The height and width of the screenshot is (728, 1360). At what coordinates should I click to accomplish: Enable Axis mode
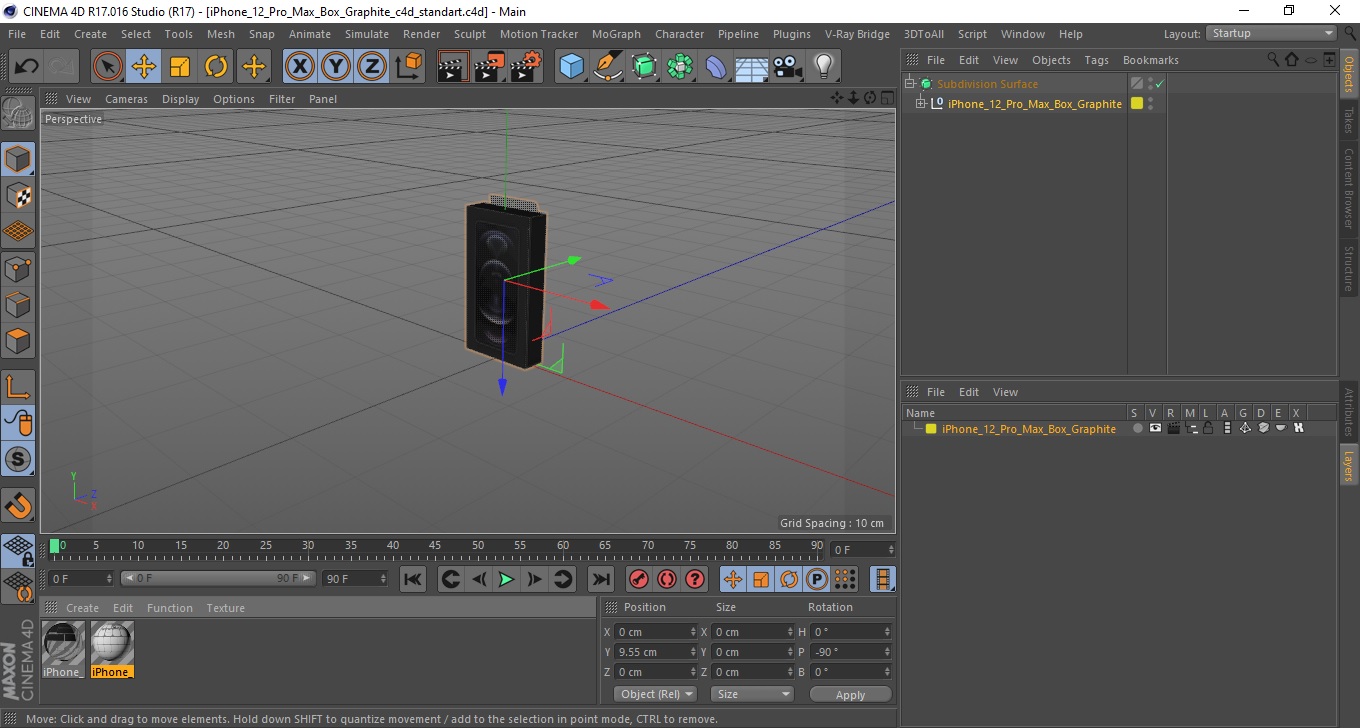pyautogui.click(x=18, y=386)
